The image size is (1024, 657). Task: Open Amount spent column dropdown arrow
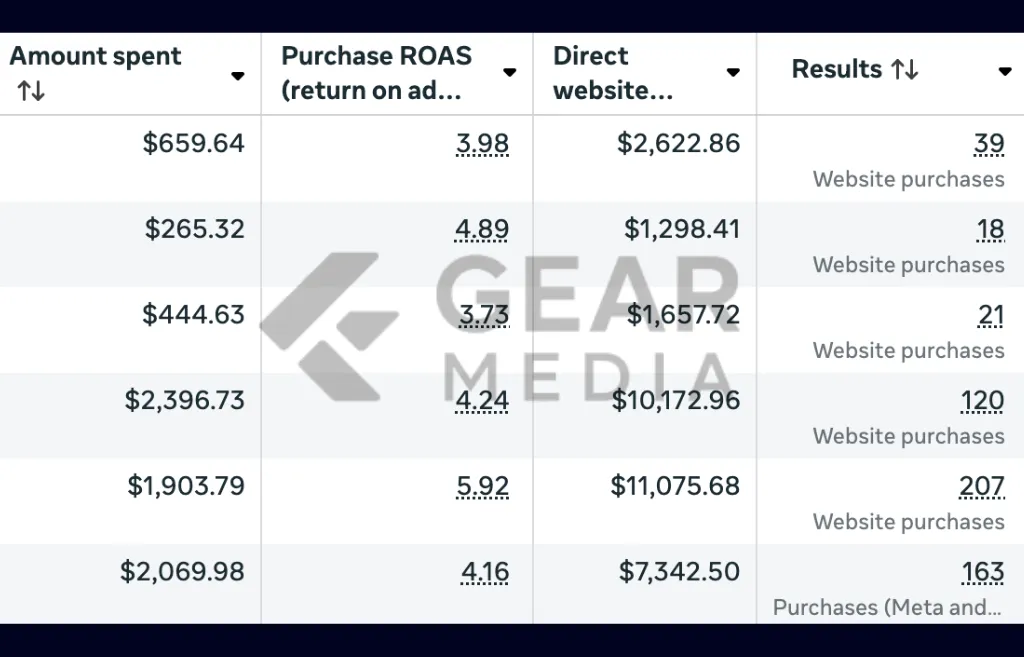click(238, 76)
